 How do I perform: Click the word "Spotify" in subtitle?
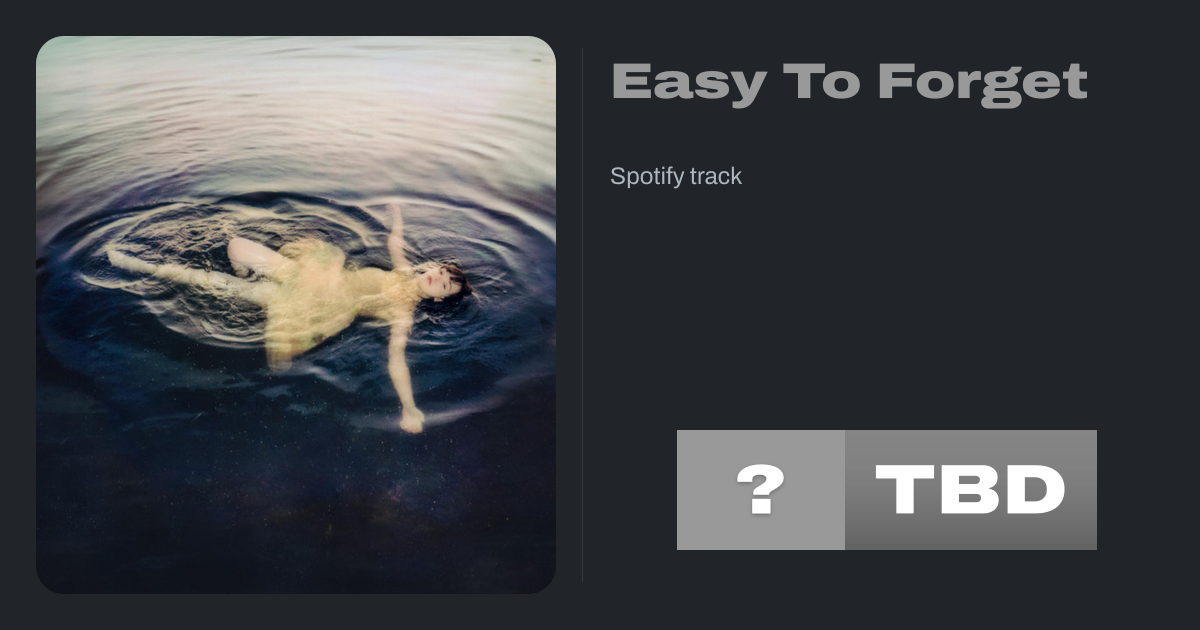click(x=645, y=177)
